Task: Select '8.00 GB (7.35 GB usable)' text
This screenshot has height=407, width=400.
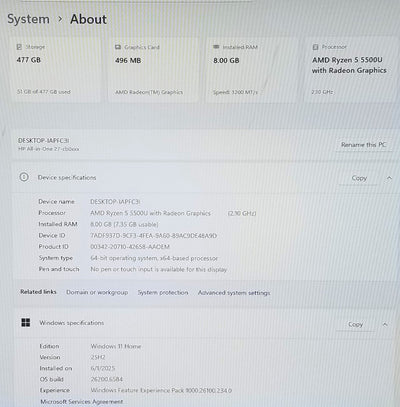Action: [x=124, y=224]
